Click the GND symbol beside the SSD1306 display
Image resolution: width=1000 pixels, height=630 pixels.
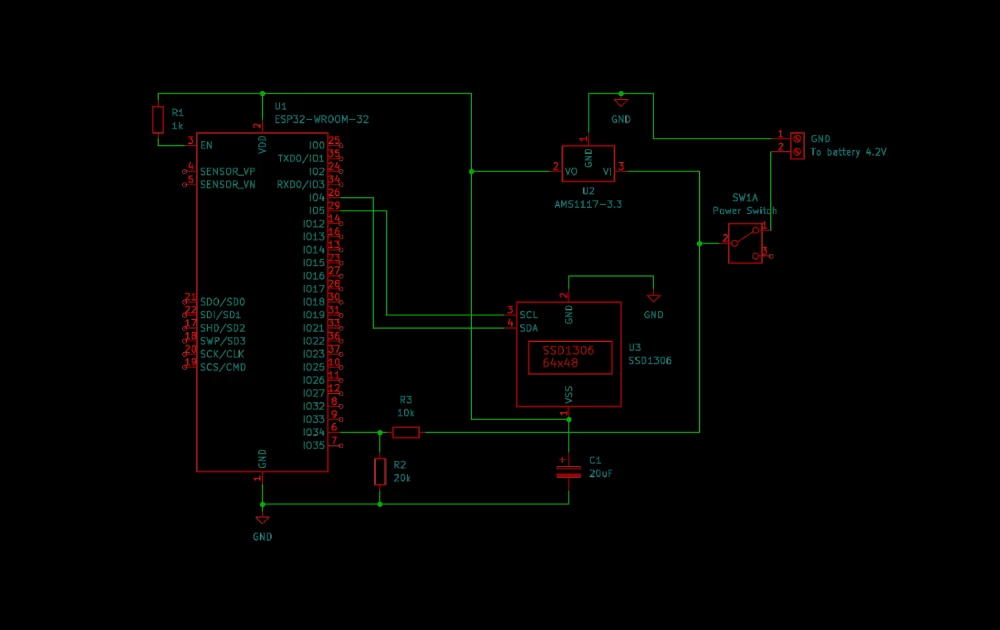[x=654, y=297]
